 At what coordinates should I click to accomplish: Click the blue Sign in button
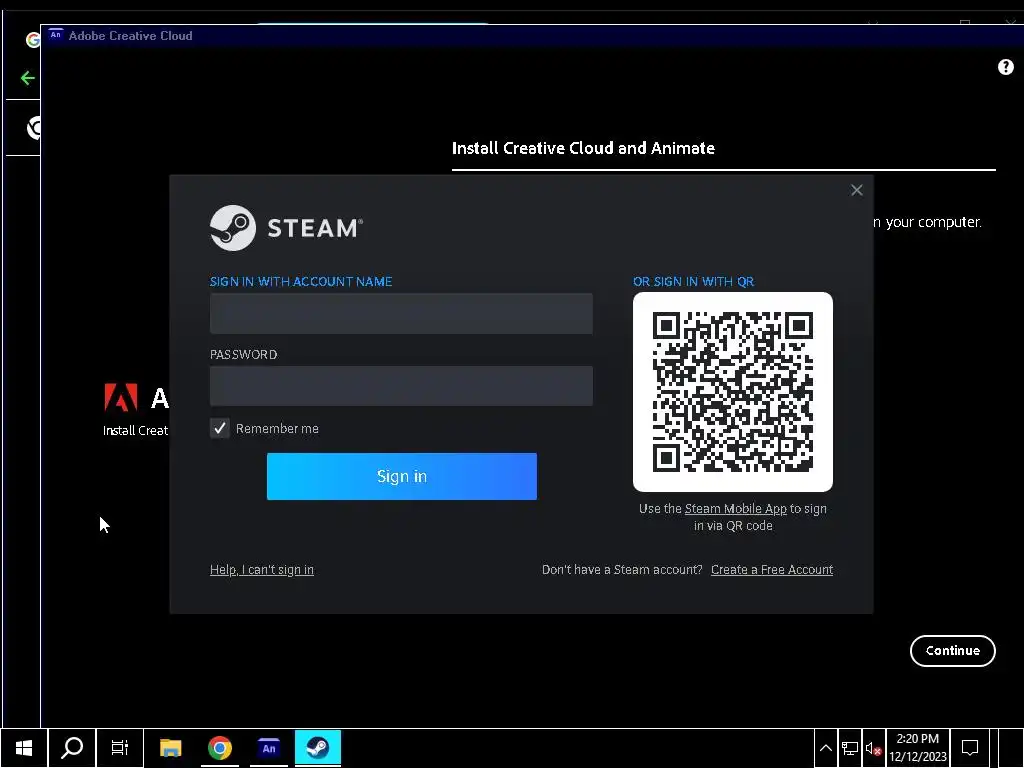402,476
